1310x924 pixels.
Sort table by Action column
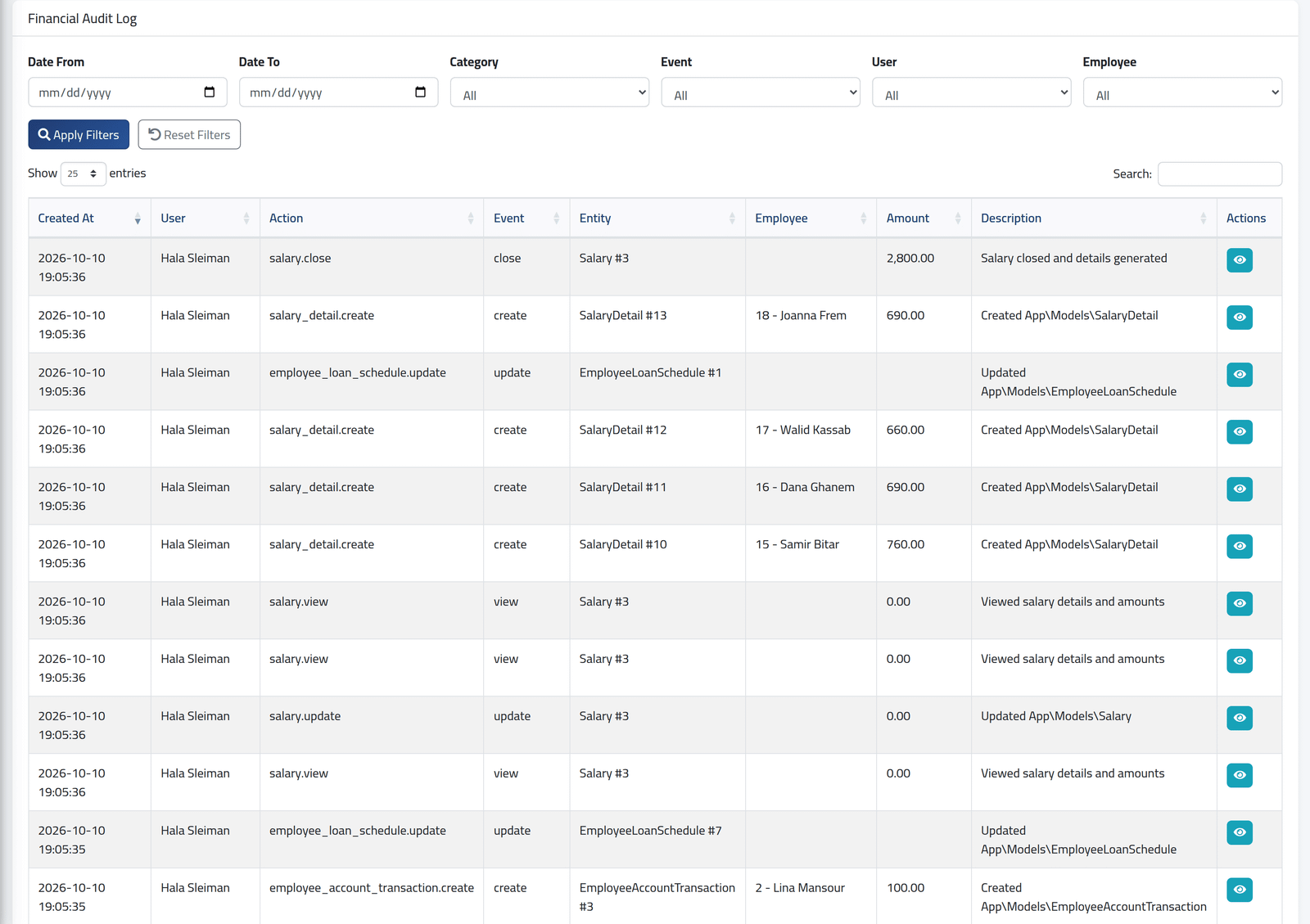point(372,219)
